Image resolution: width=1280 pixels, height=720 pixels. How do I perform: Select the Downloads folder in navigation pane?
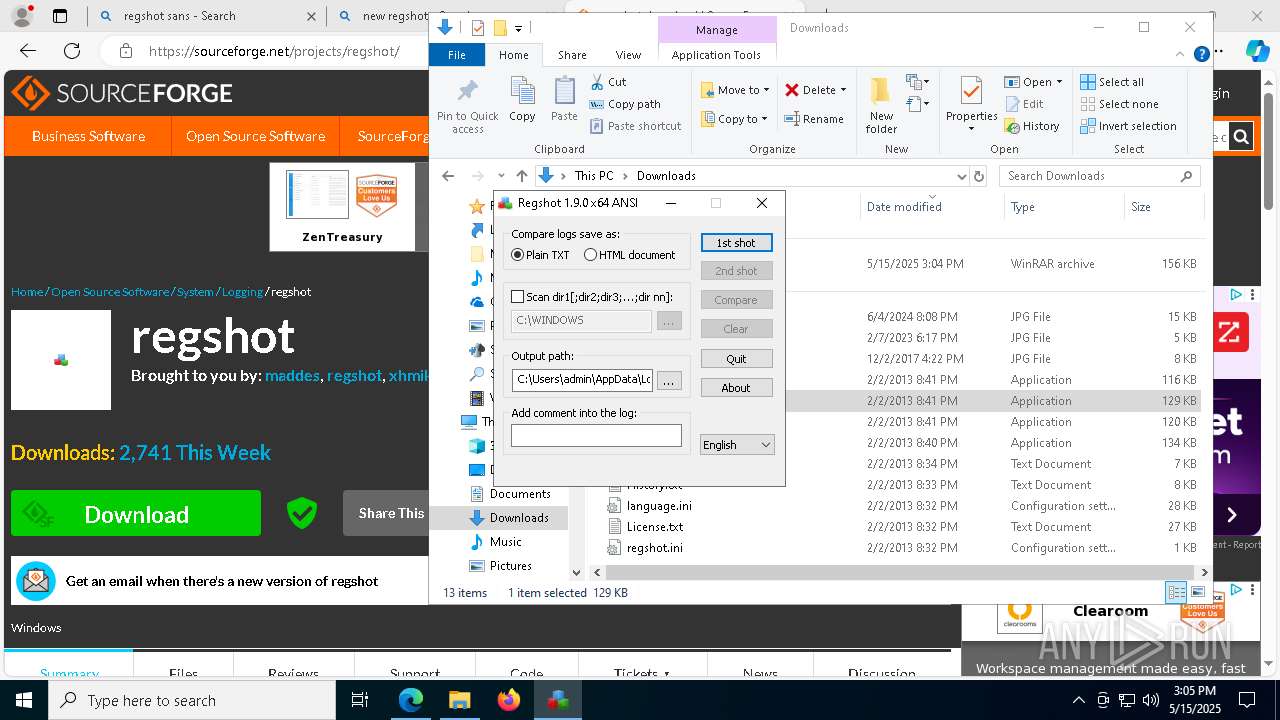point(518,518)
